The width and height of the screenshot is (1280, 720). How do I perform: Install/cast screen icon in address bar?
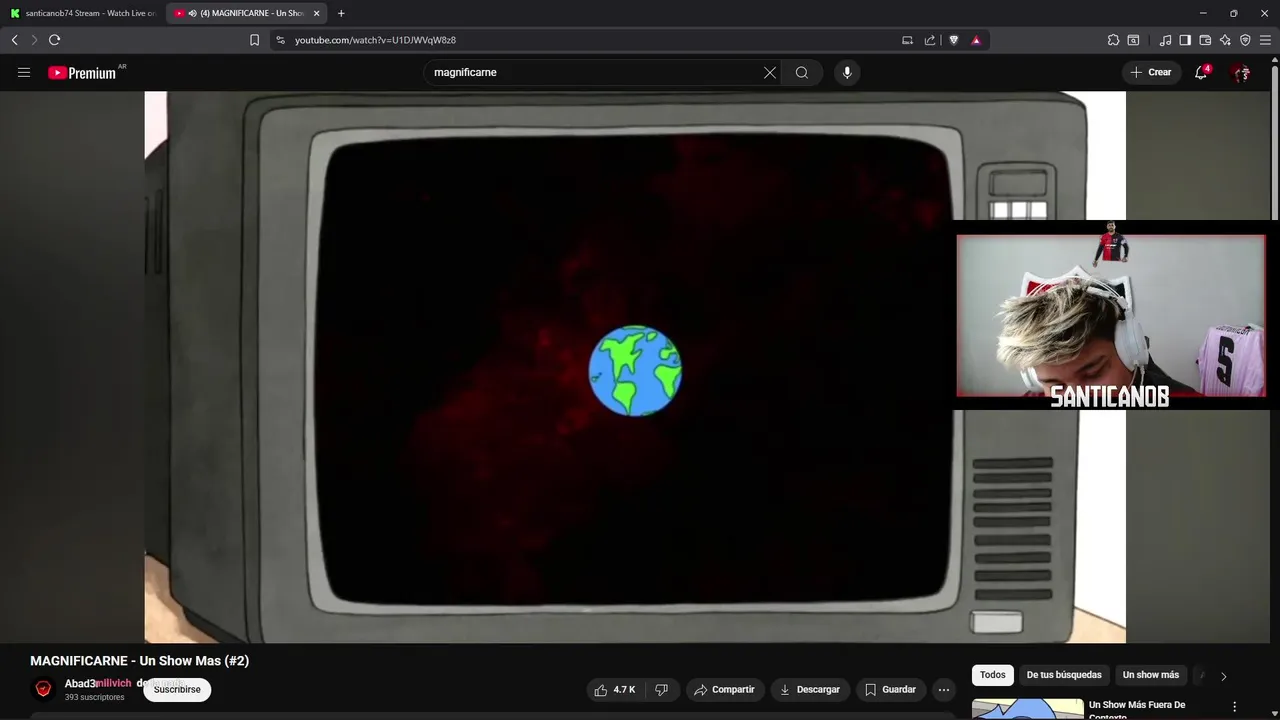pos(907,40)
